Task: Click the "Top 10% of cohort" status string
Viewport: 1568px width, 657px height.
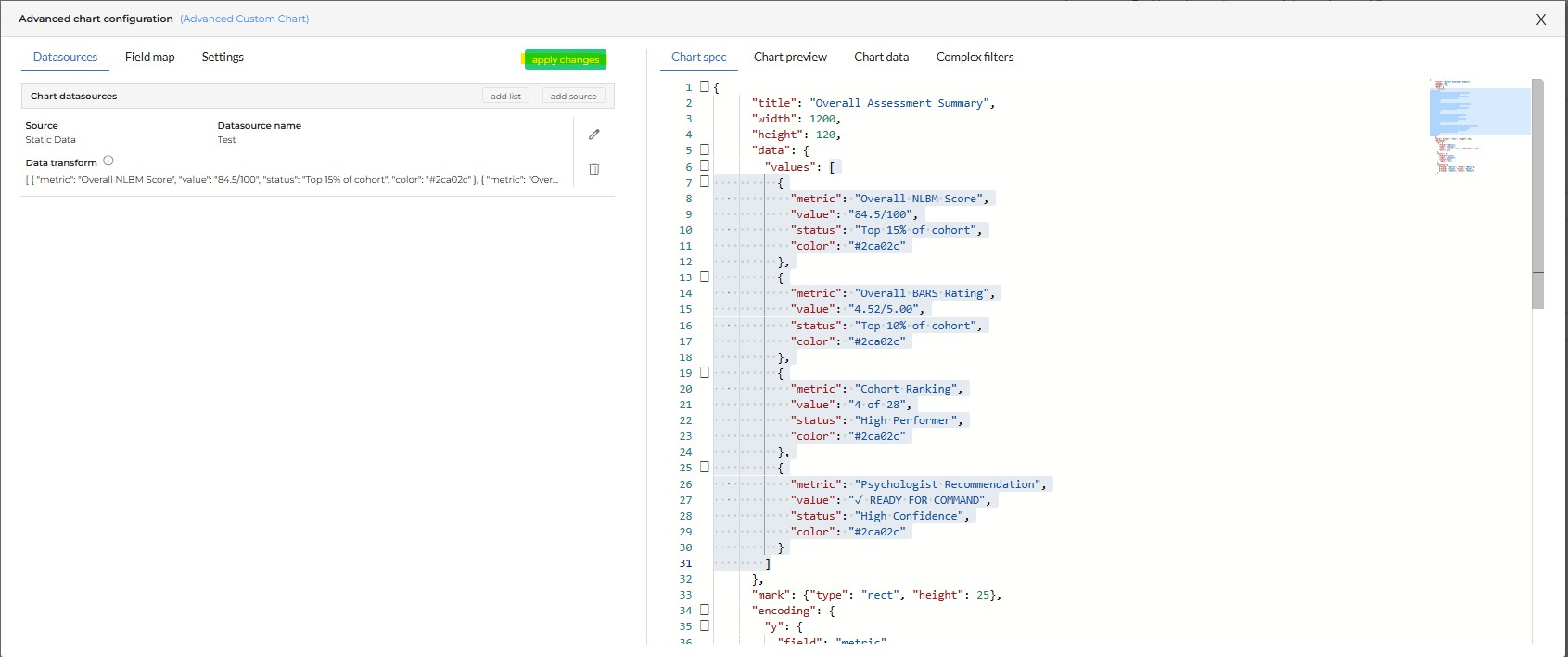Action: pos(915,326)
